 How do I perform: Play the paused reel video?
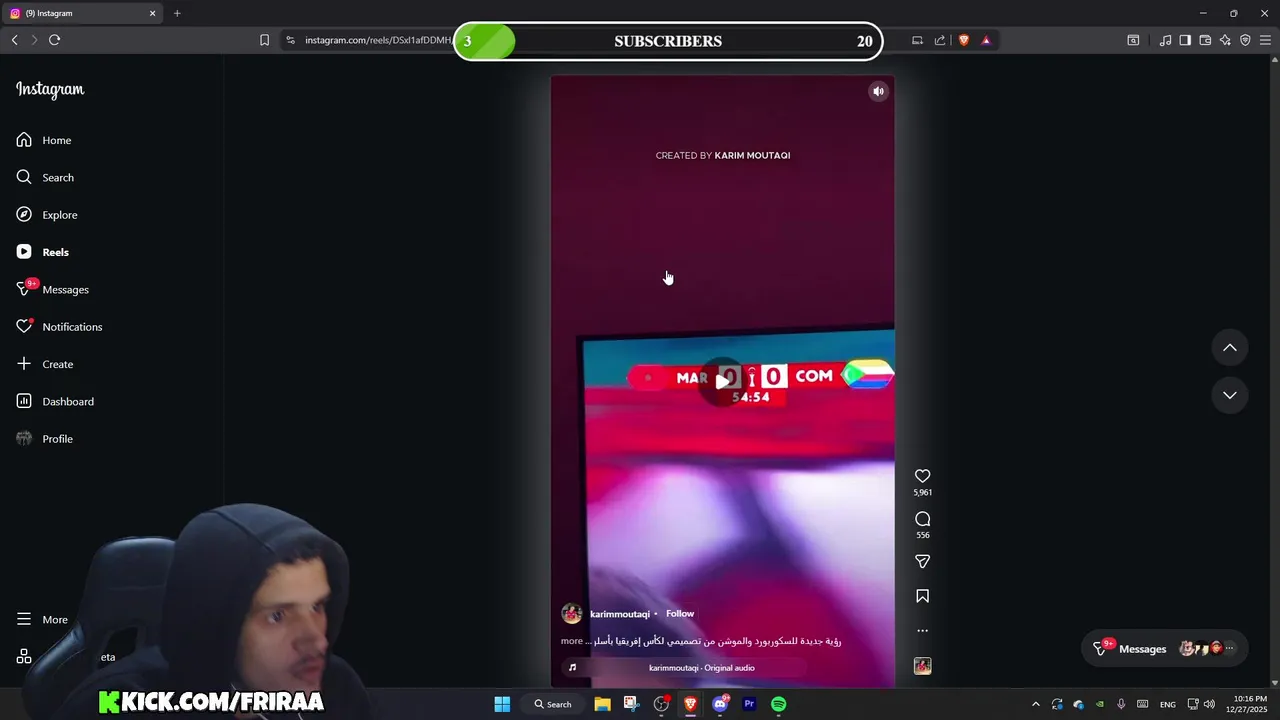coord(722,381)
